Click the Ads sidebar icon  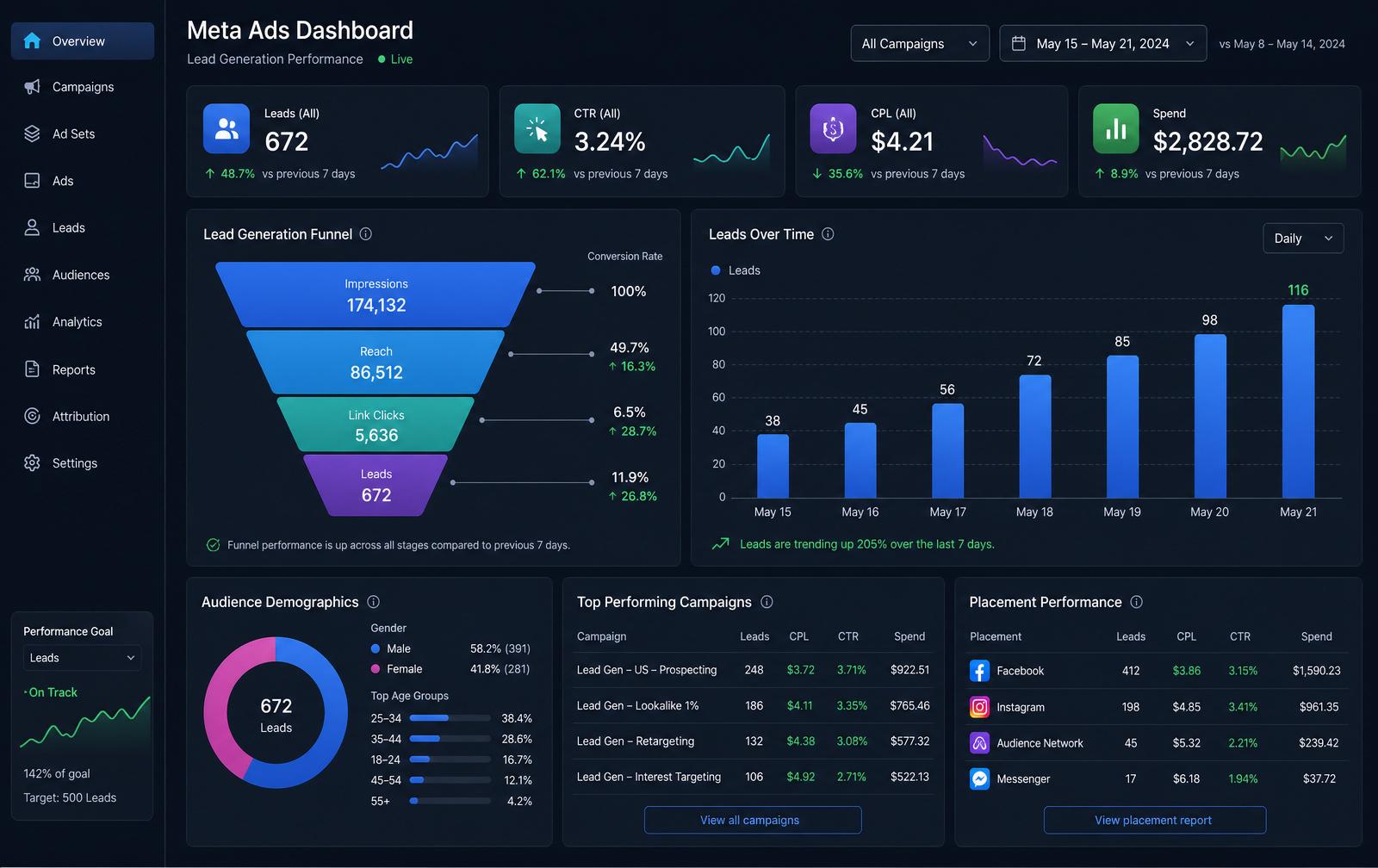click(32, 181)
